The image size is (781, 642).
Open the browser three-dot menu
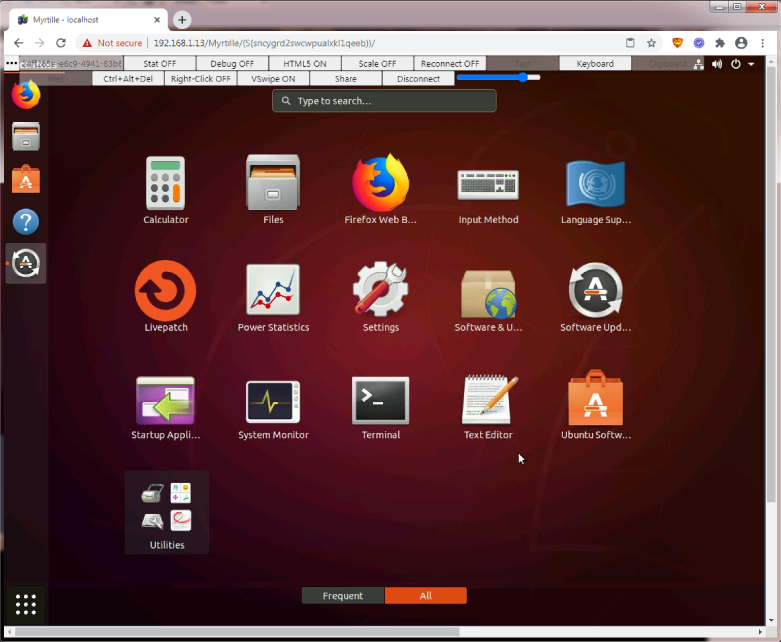763,43
